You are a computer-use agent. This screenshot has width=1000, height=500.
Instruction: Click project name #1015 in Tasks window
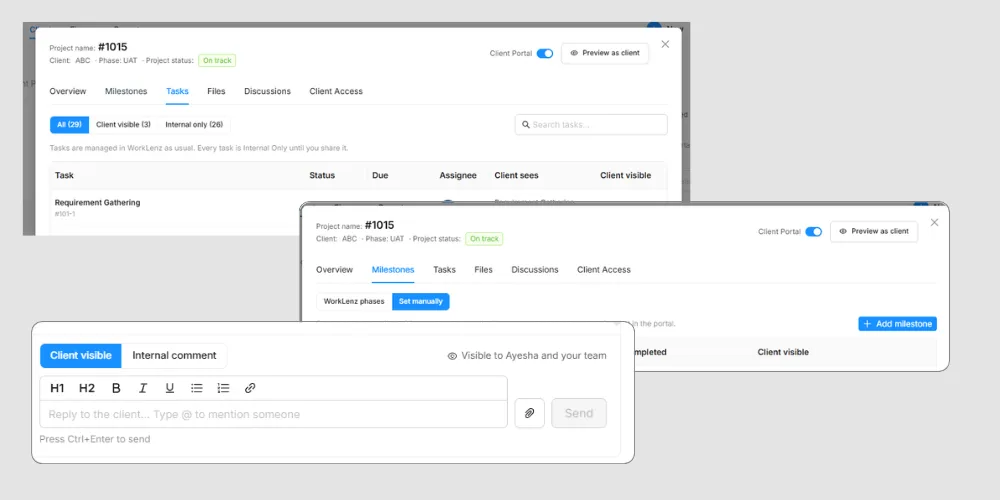coord(112,47)
